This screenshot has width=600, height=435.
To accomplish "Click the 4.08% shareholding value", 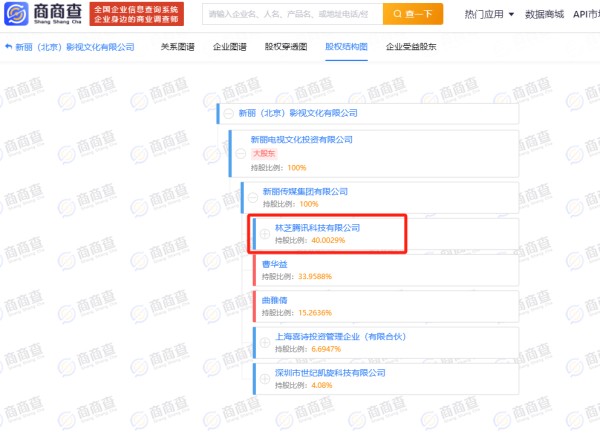I will 322,385.
